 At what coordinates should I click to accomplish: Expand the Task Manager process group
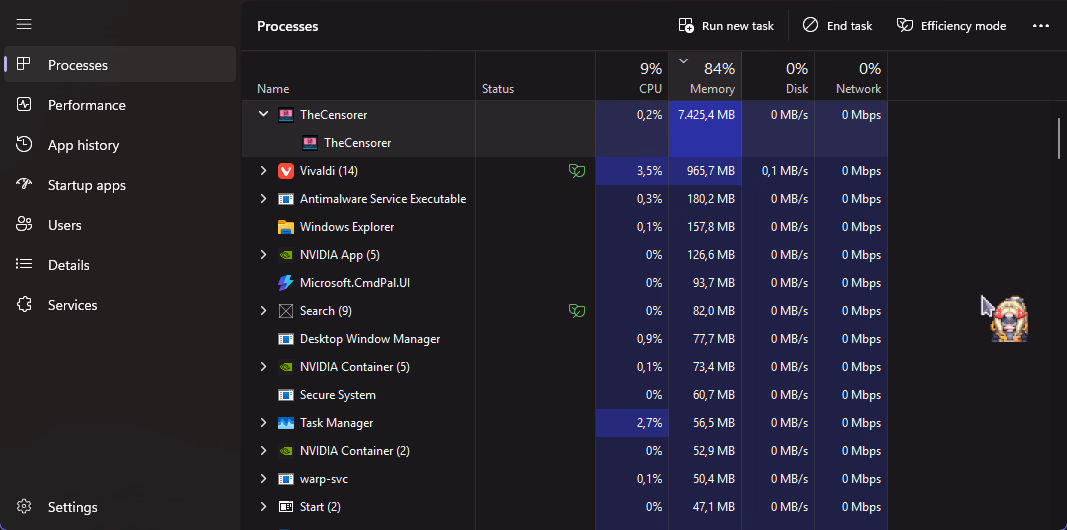[263, 423]
